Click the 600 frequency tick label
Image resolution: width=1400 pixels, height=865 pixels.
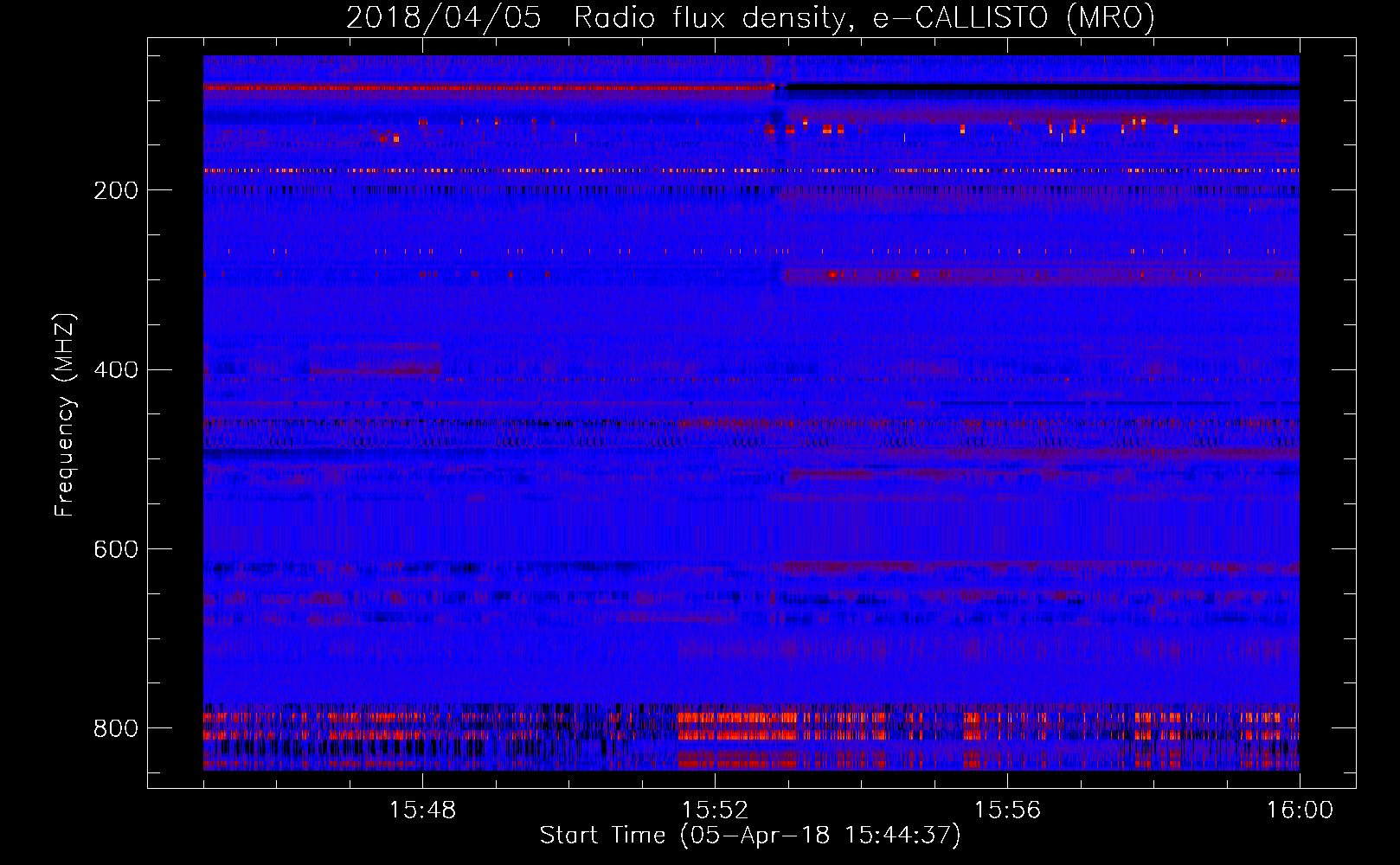pos(116,549)
